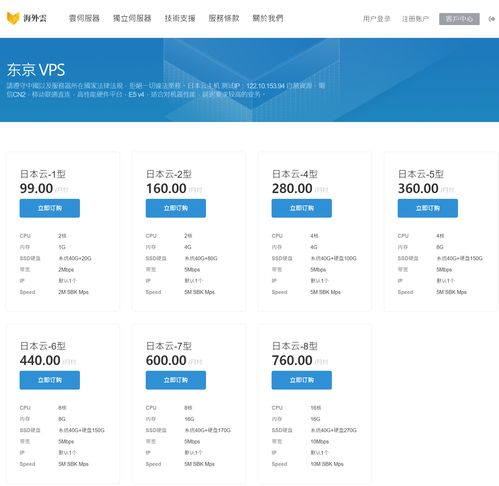Click the 海外云 fox logo icon
The width and height of the screenshot is (499, 486).
13,18
